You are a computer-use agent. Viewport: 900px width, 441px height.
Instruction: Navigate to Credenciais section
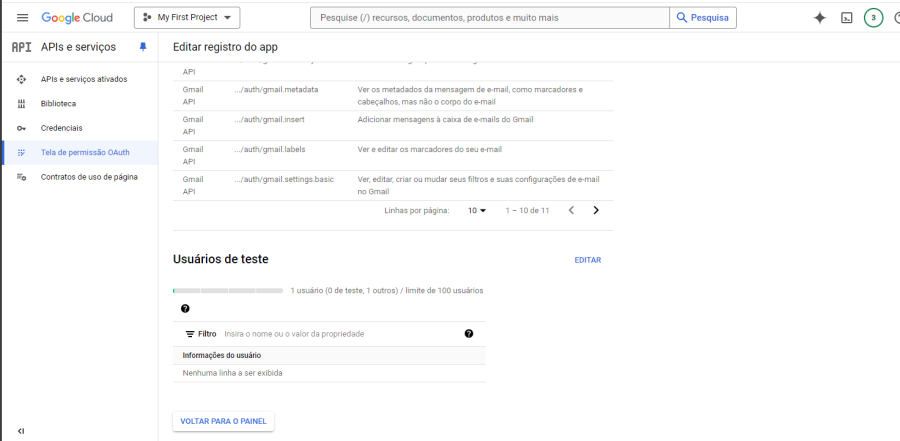coord(62,128)
